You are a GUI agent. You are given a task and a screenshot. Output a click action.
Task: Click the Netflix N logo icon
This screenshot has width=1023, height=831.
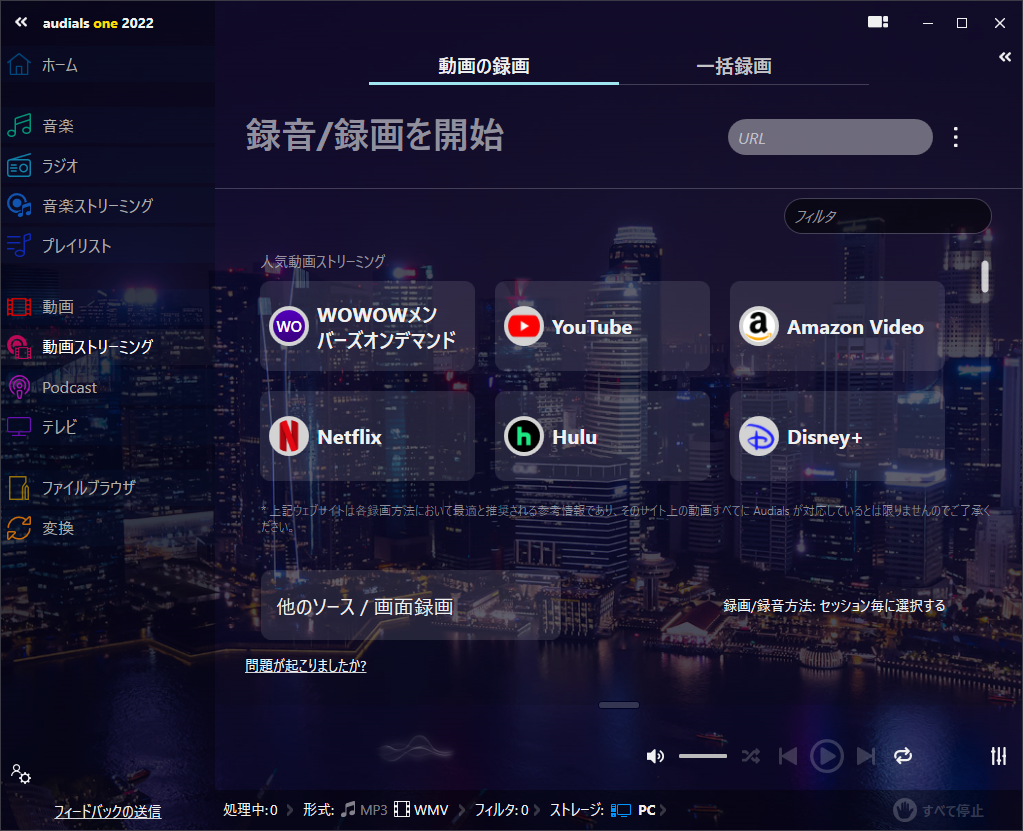[x=289, y=436]
